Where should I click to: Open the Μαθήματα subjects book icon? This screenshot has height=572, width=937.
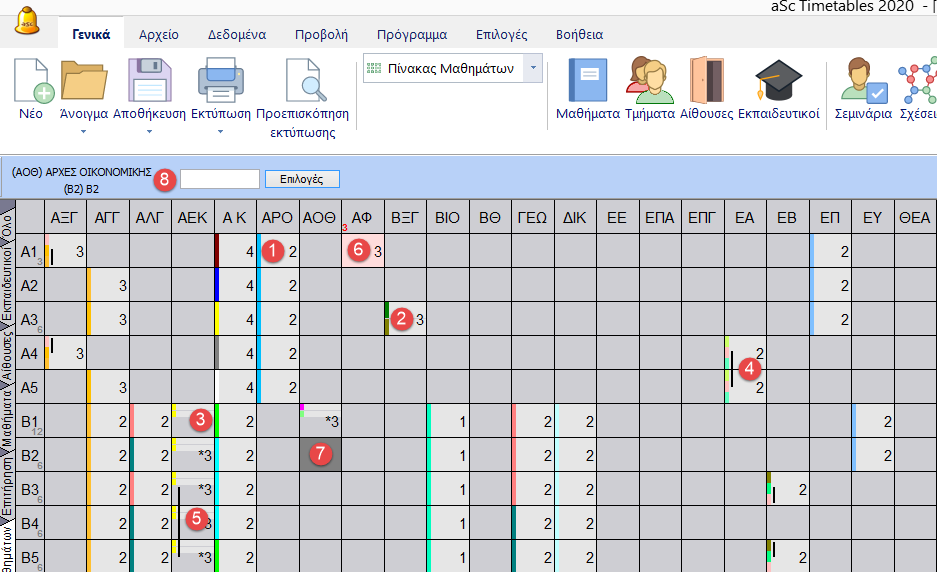tap(587, 82)
